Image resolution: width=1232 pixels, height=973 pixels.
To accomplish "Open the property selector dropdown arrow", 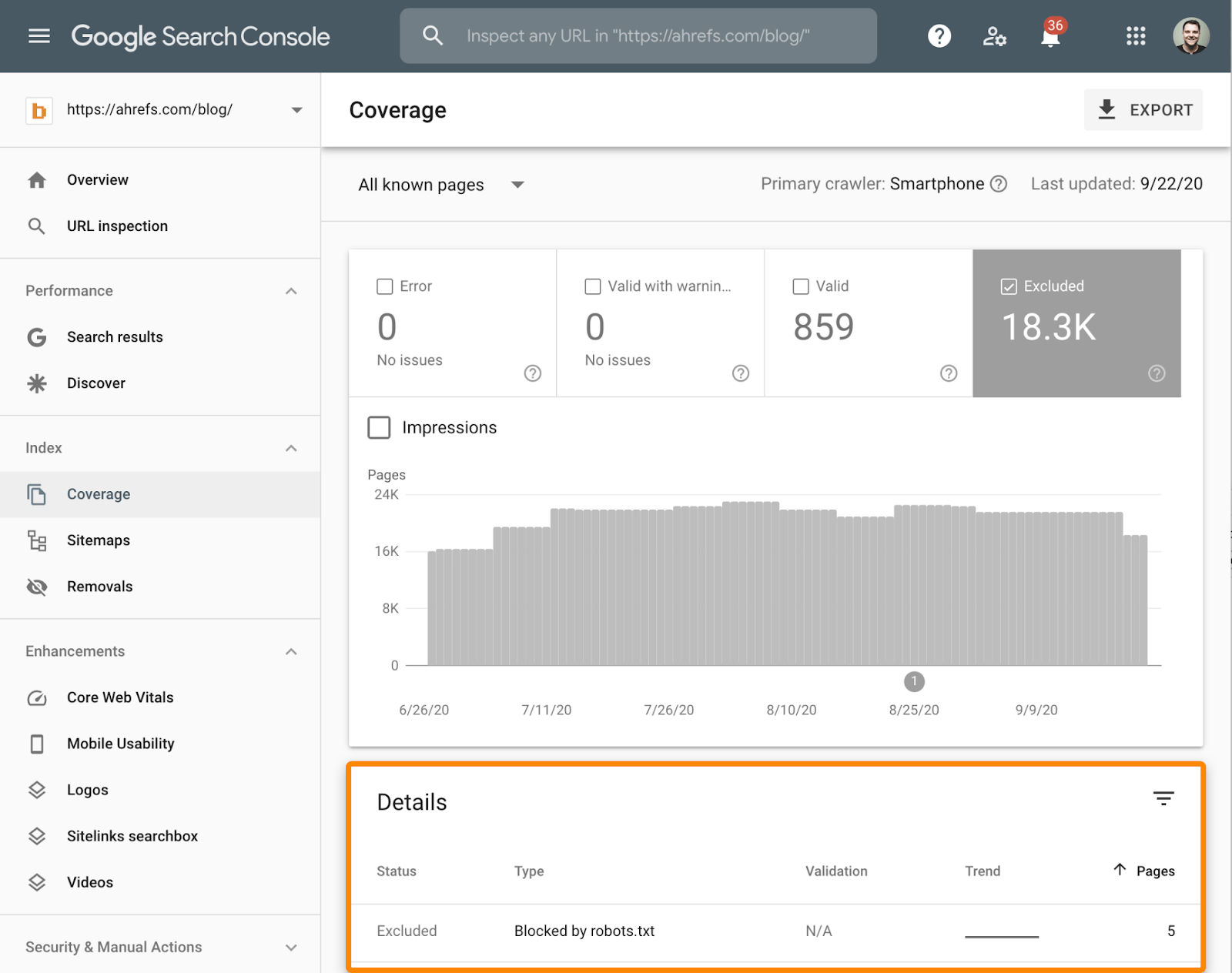I will tap(296, 110).
